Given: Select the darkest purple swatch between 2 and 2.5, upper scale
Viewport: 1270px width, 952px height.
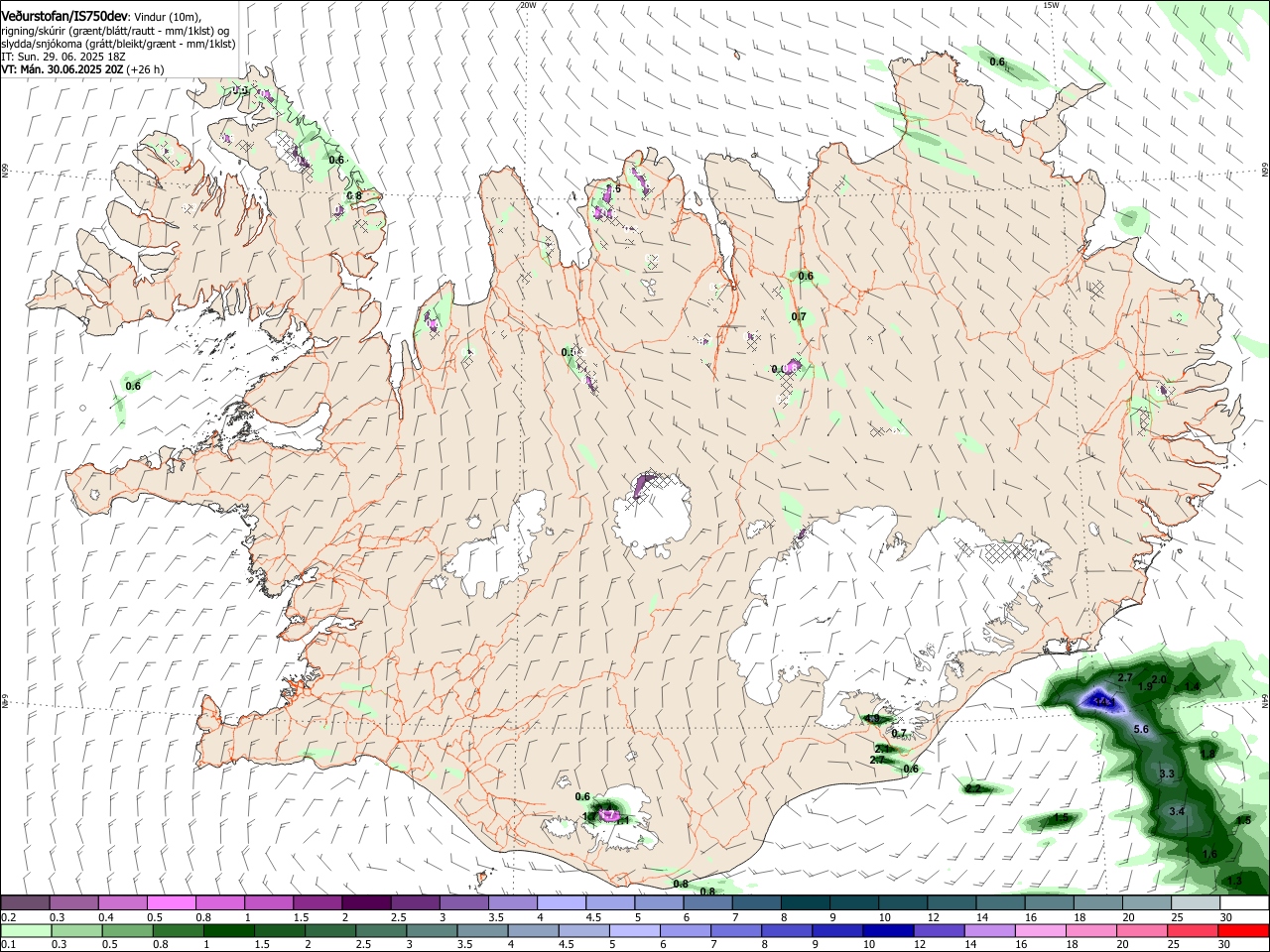Looking at the screenshot, I should (365, 902).
